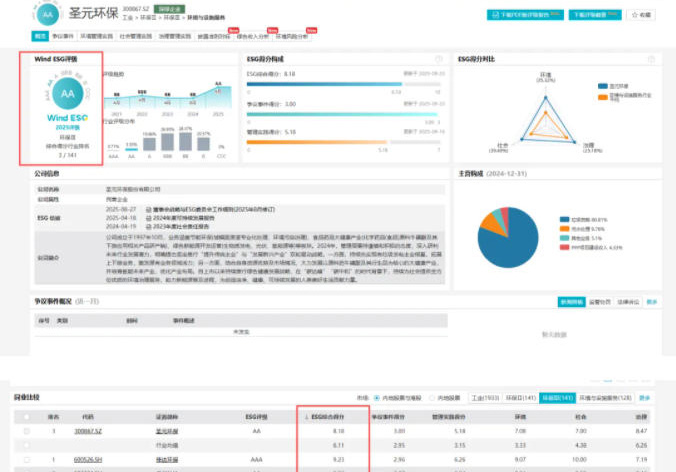Select the second market radio option 内地股票

432,398
